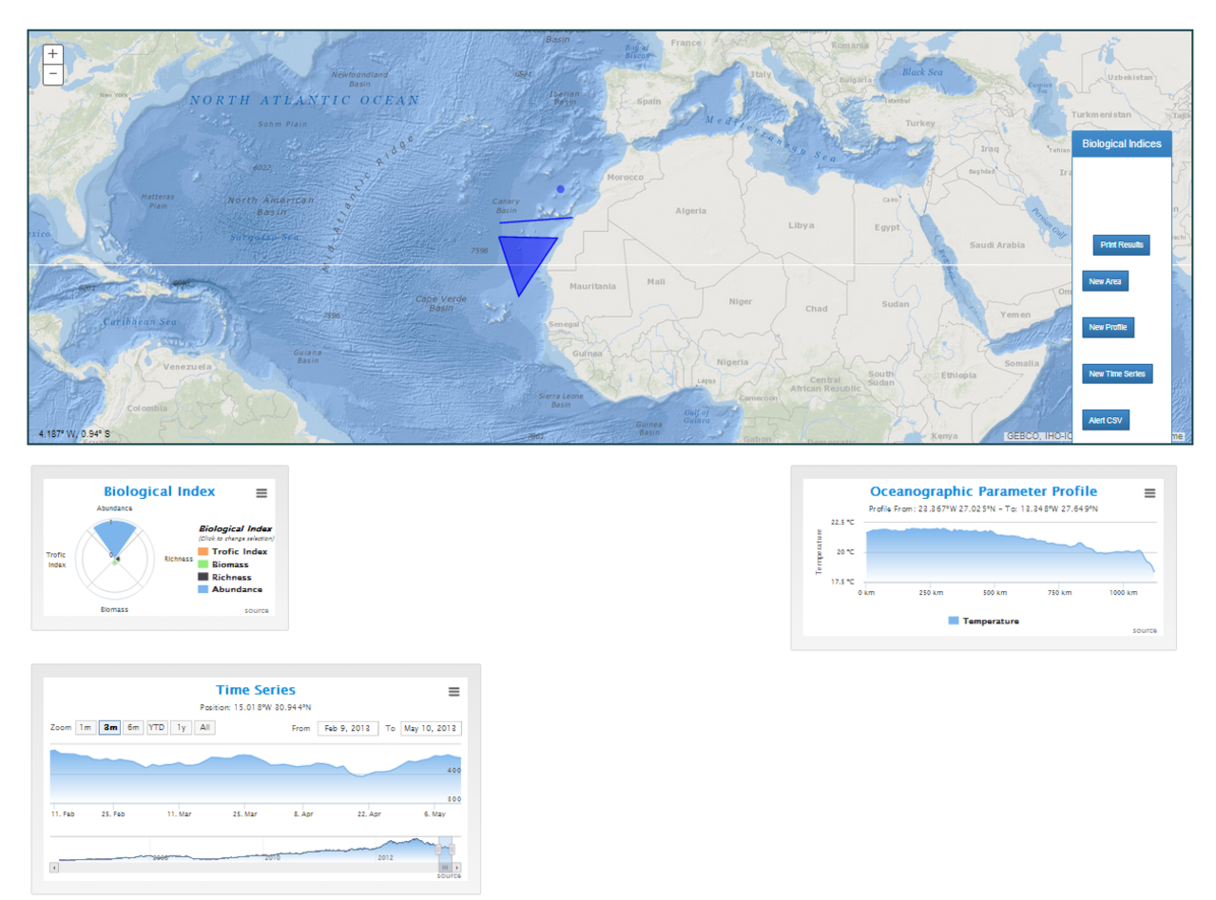Toggle the Temperature series legend item
This screenshot has width=1216, height=900.
point(983,621)
